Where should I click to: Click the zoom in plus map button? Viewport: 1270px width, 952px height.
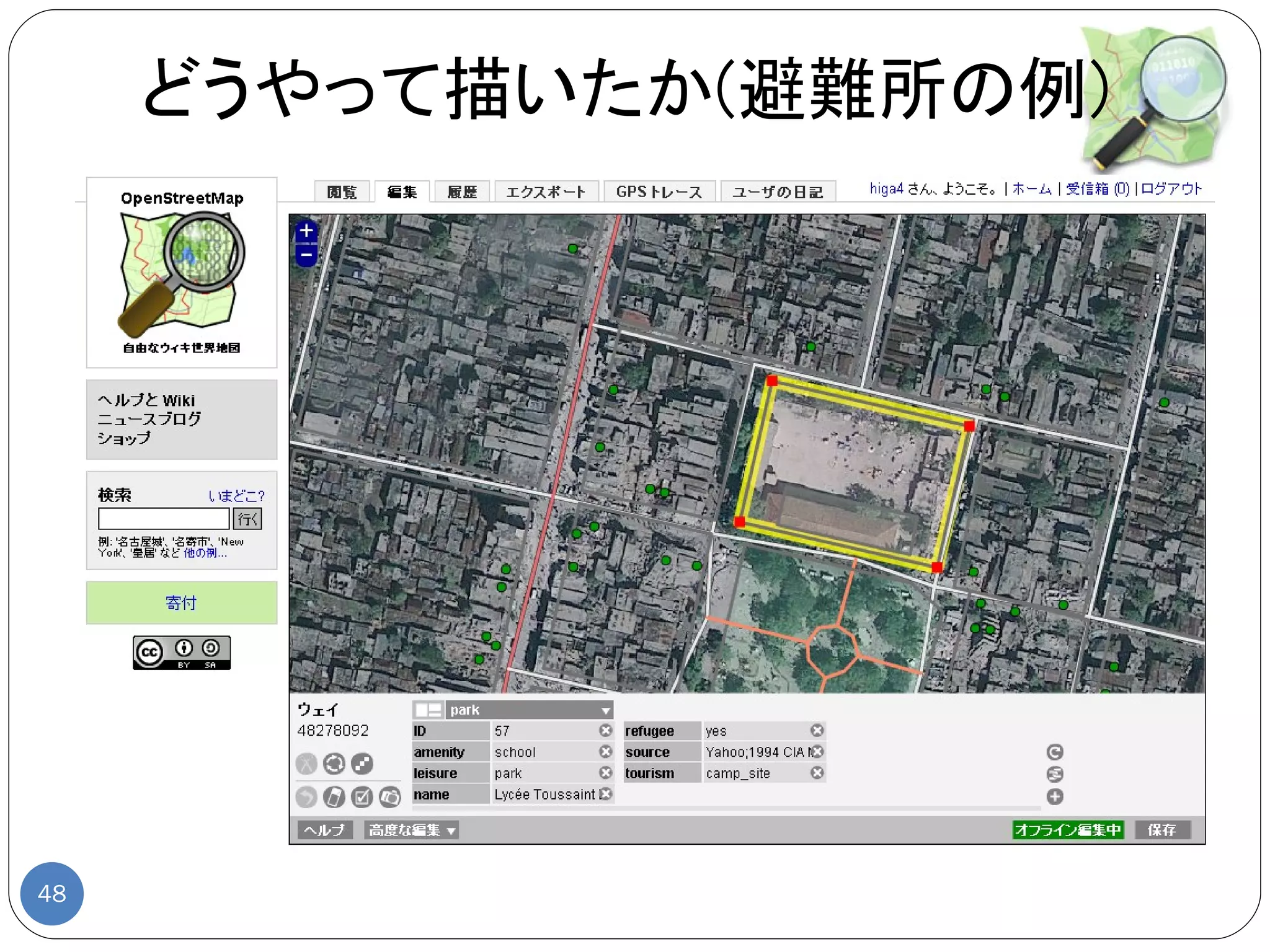click(306, 231)
